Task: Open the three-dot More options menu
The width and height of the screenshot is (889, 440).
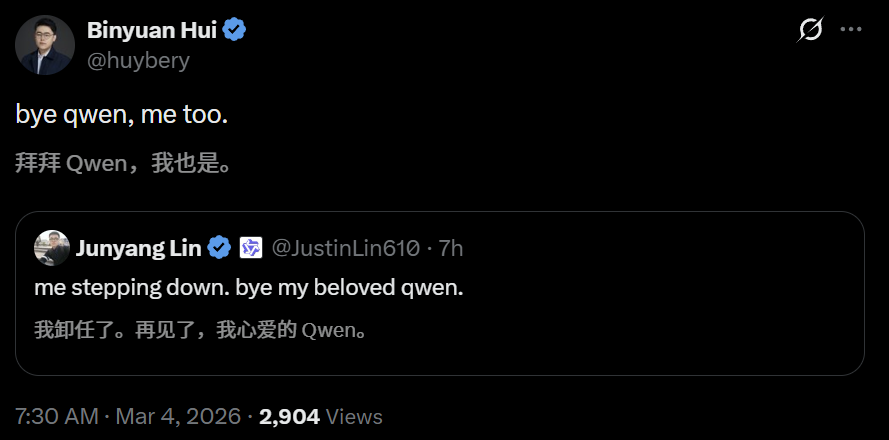Action: coord(851,30)
